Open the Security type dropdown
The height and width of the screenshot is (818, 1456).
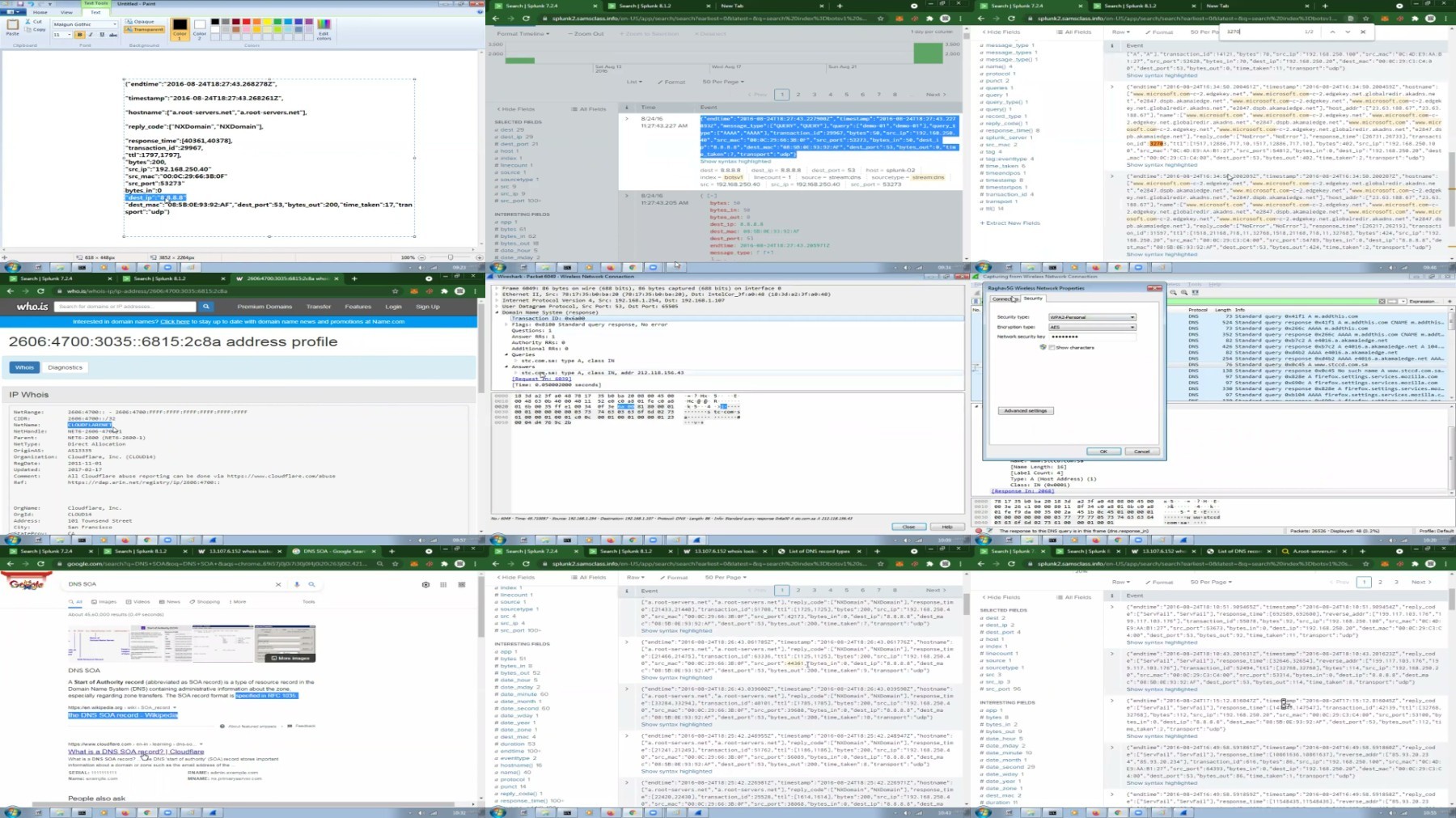[x=1092, y=317]
